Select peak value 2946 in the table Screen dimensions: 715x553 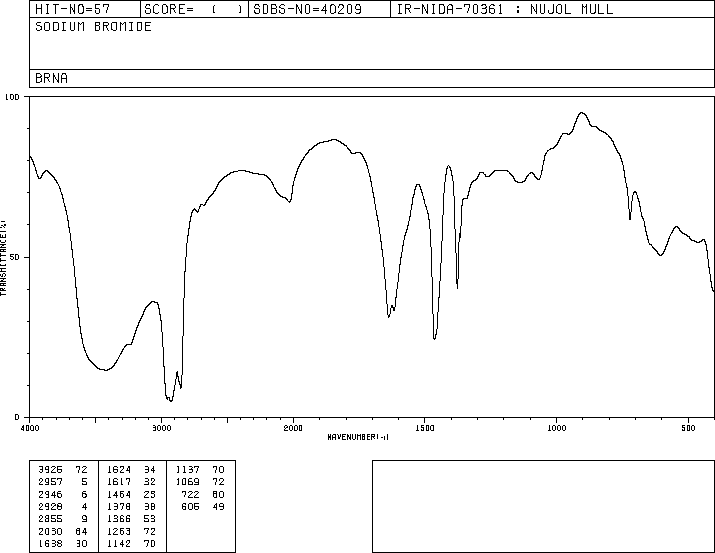(x=51, y=495)
